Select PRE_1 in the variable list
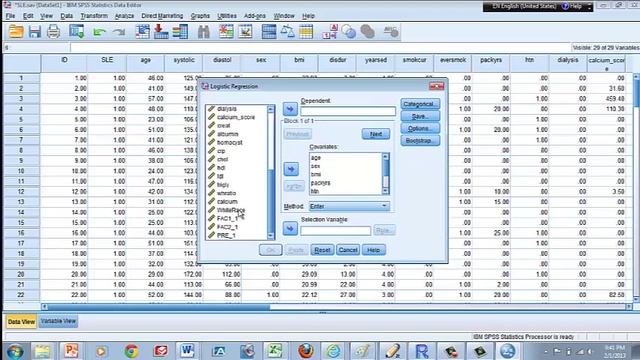The image size is (640, 360). 226,236
